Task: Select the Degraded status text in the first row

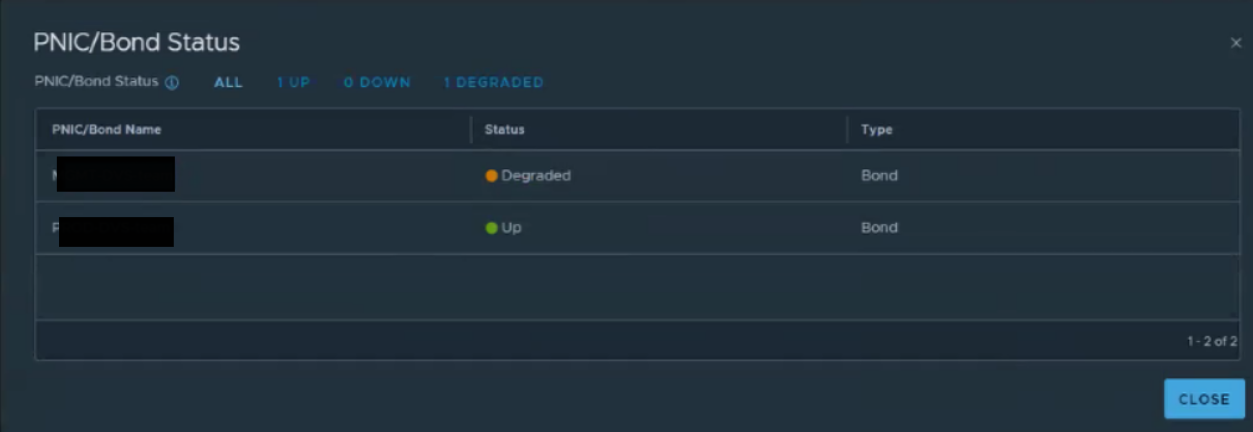Action: [536, 176]
